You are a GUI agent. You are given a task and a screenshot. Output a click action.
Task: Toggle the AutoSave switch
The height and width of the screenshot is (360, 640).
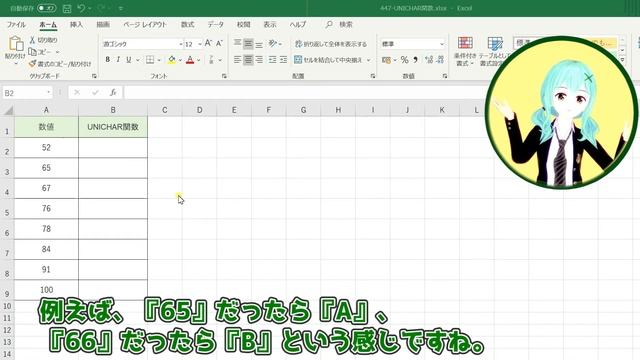[x=47, y=8]
